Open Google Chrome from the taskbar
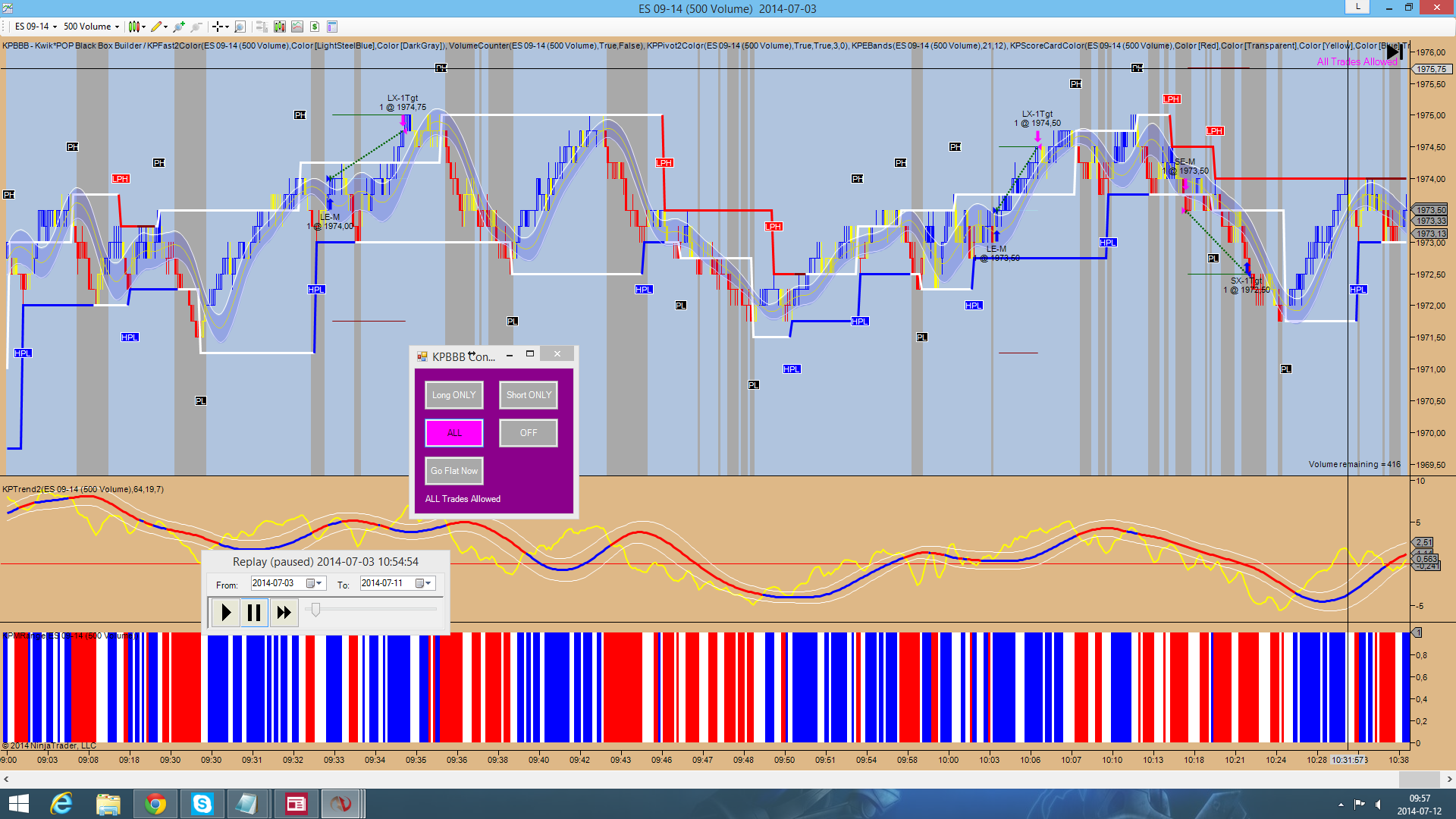 tap(155, 804)
